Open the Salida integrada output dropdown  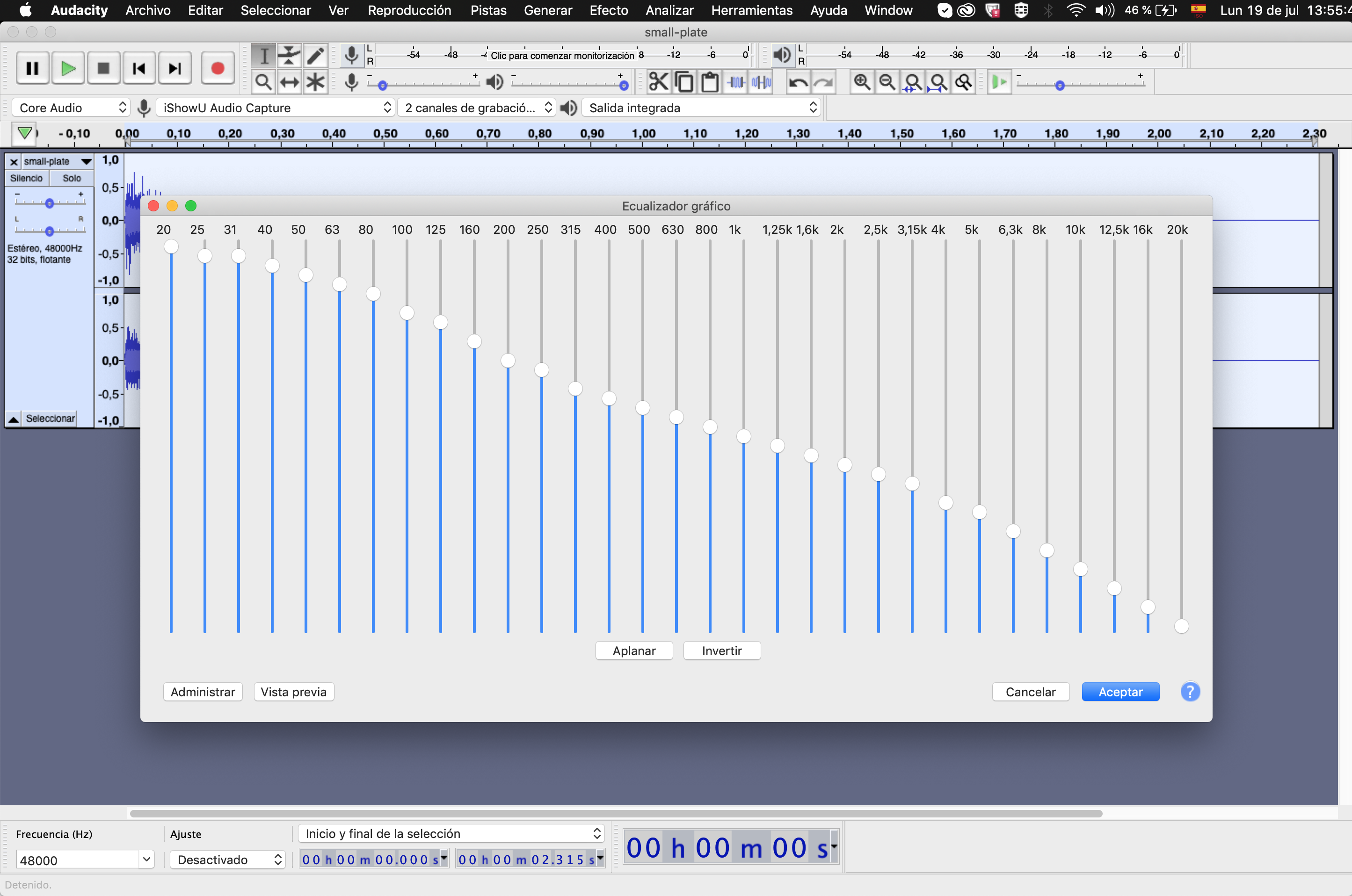click(x=701, y=108)
